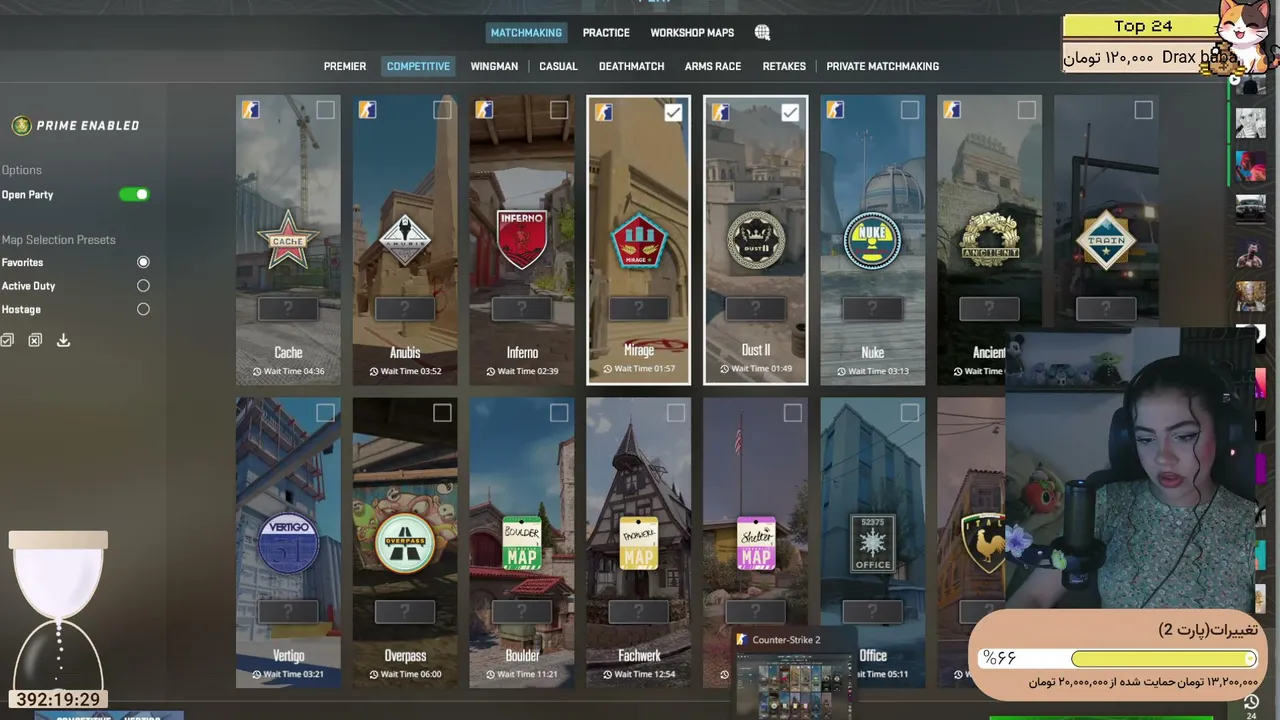
Task: Select the Active Duty preset radio button
Action: pyautogui.click(x=143, y=286)
